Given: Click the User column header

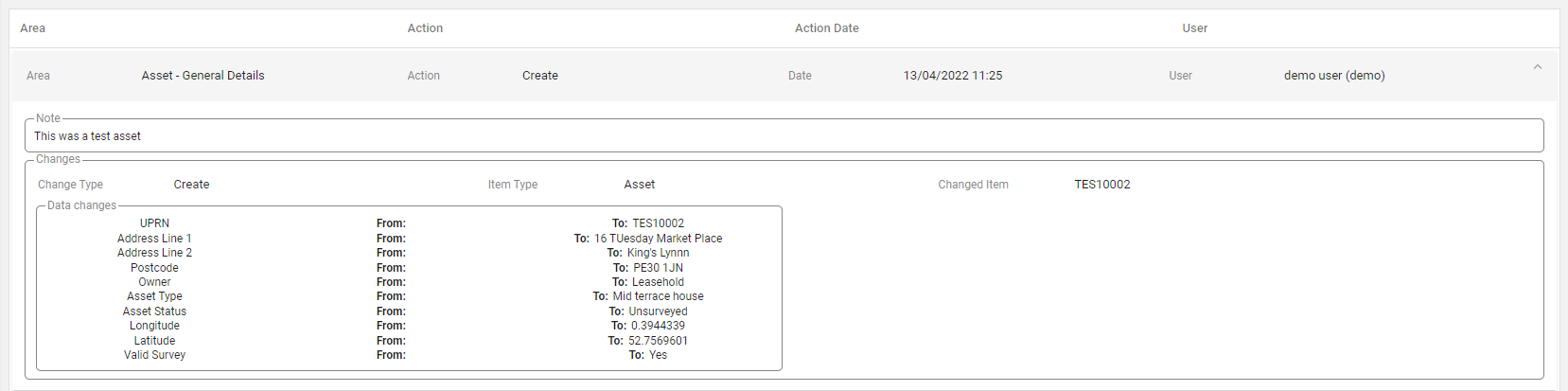Looking at the screenshot, I should point(1194,28).
